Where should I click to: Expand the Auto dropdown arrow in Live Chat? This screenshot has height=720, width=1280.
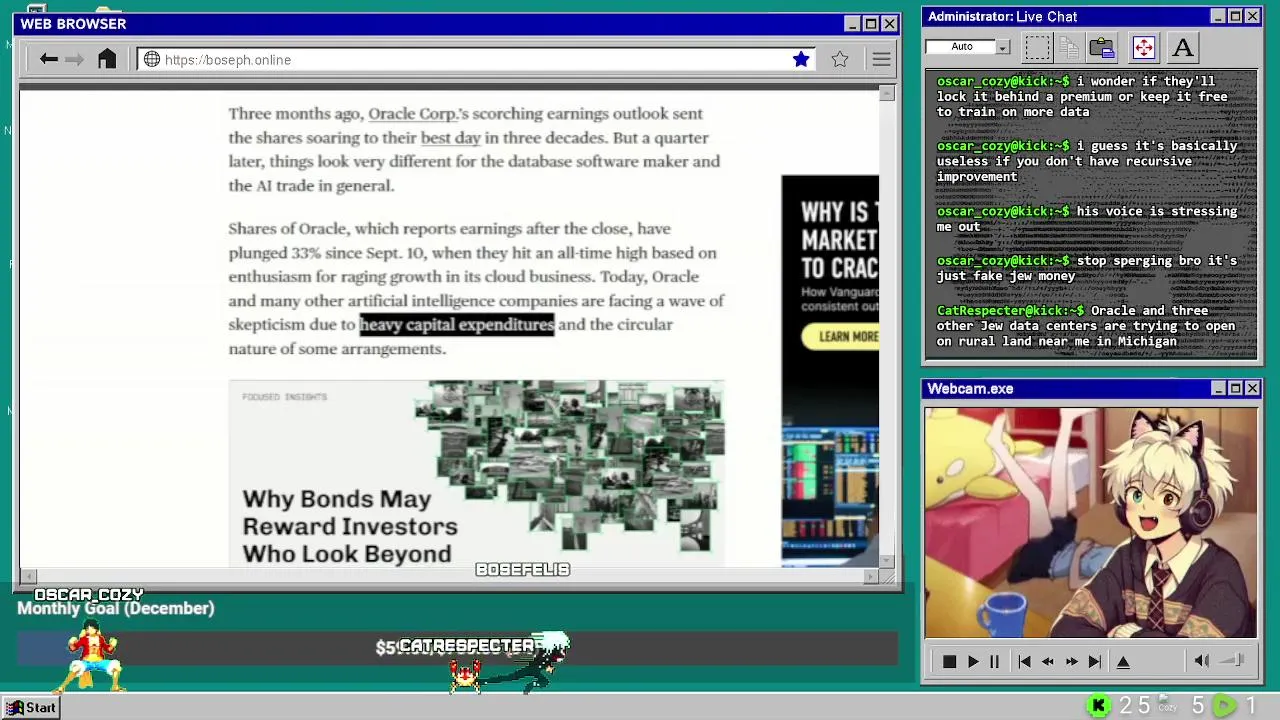1003,47
